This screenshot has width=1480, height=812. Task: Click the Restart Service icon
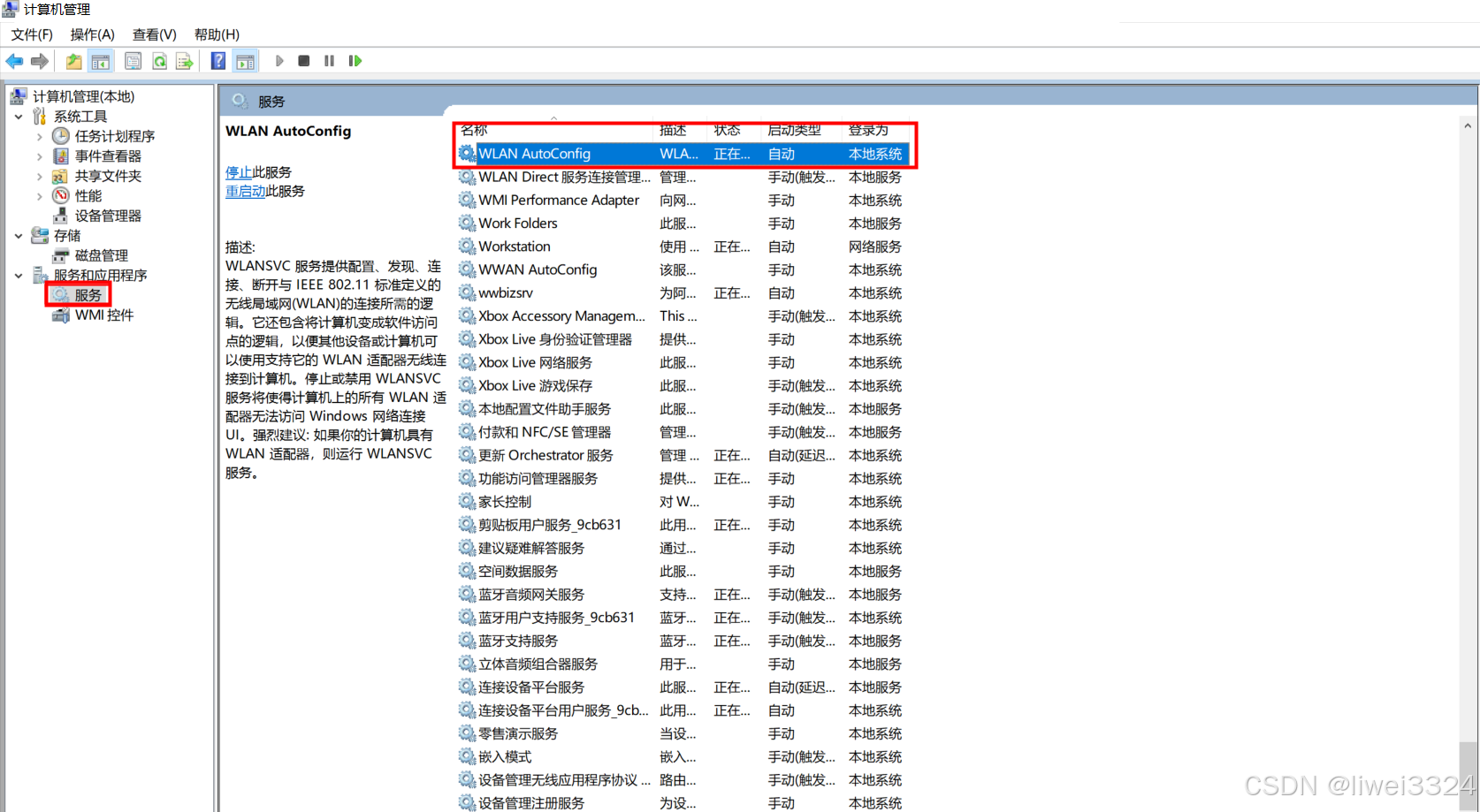click(x=355, y=61)
